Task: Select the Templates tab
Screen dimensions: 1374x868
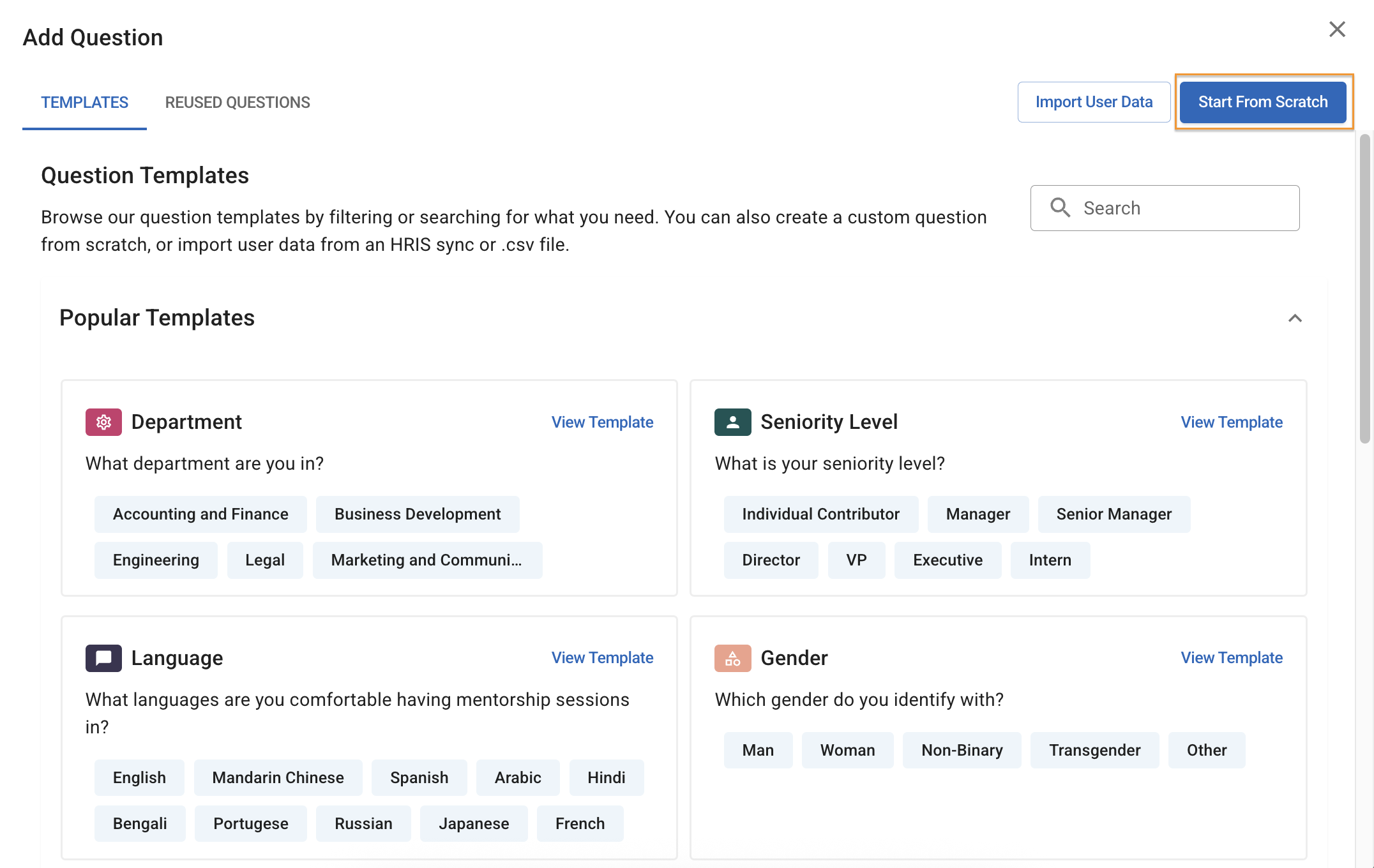Action: pyautogui.click(x=84, y=103)
